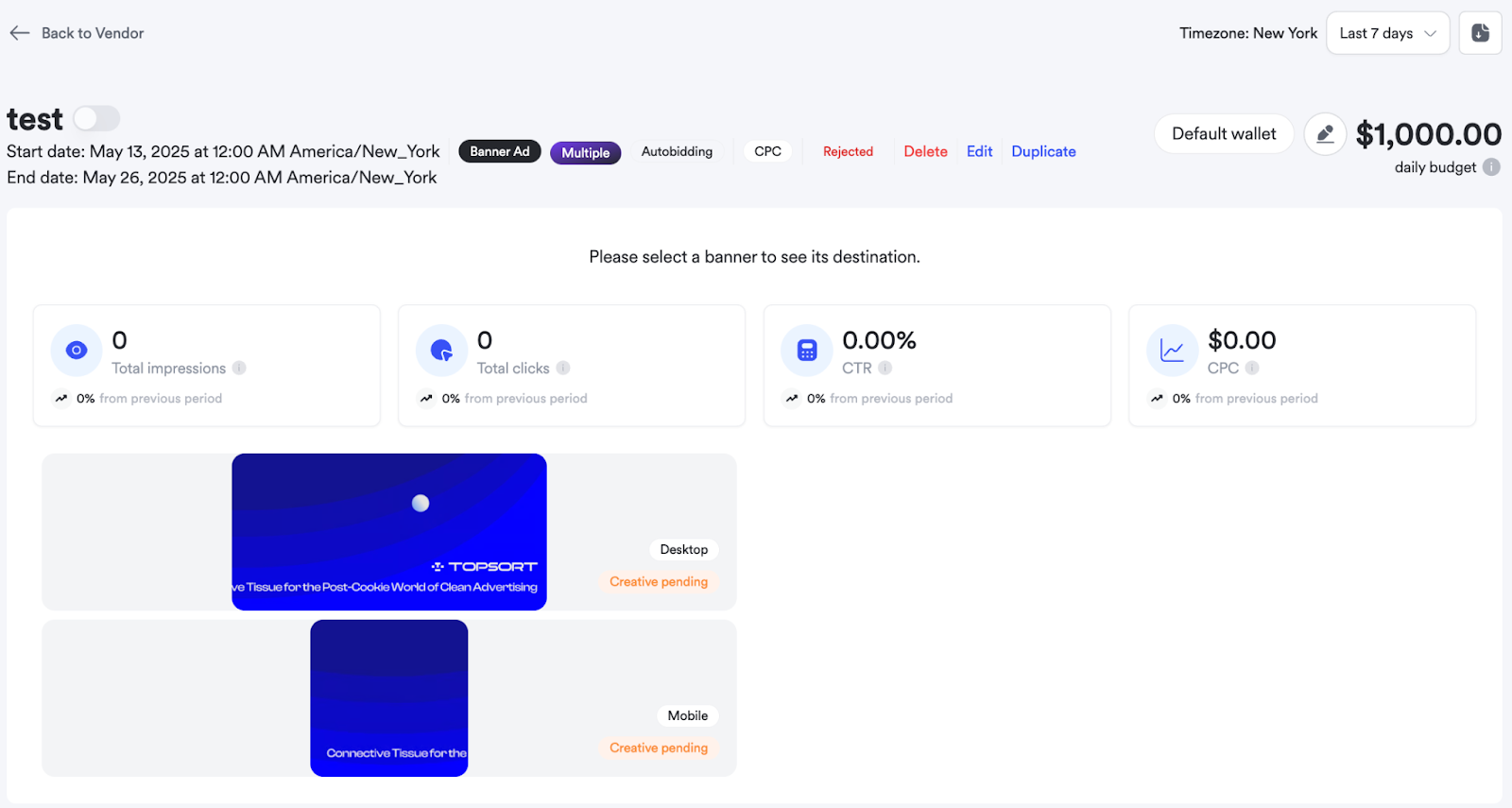Open the Last 7 days date range dropdown
The width and height of the screenshot is (1512, 808).
pos(1387,33)
